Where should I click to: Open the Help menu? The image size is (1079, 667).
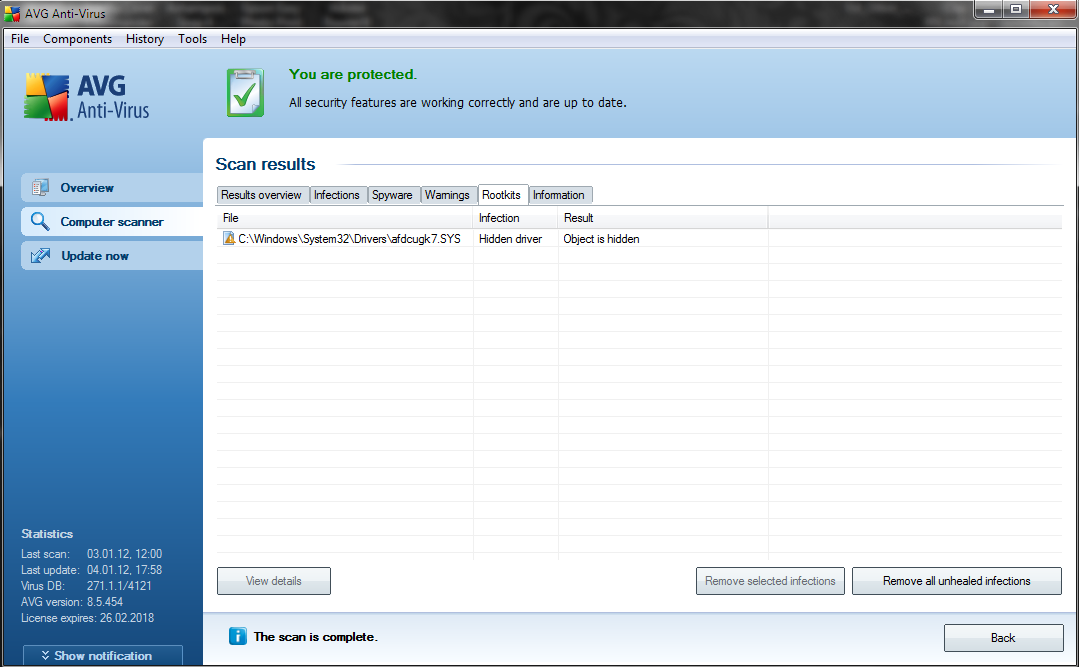(x=233, y=39)
